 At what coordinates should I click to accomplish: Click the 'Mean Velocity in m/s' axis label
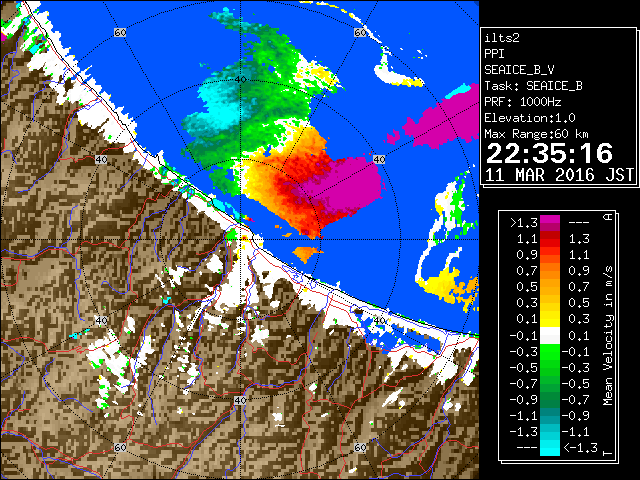click(x=608, y=336)
